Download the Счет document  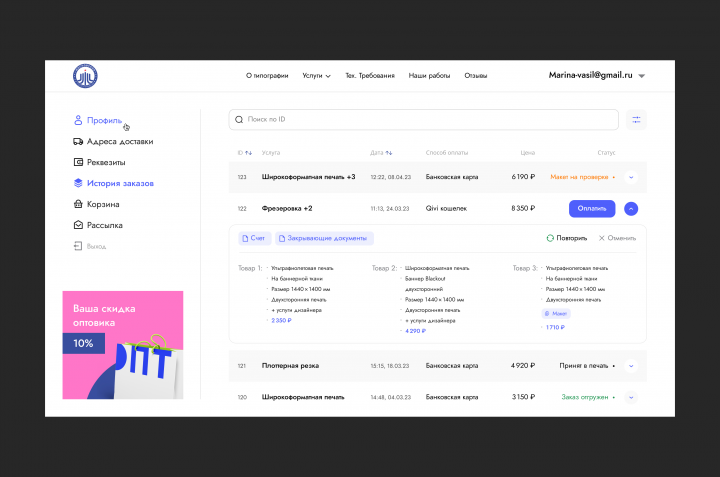[x=254, y=238]
